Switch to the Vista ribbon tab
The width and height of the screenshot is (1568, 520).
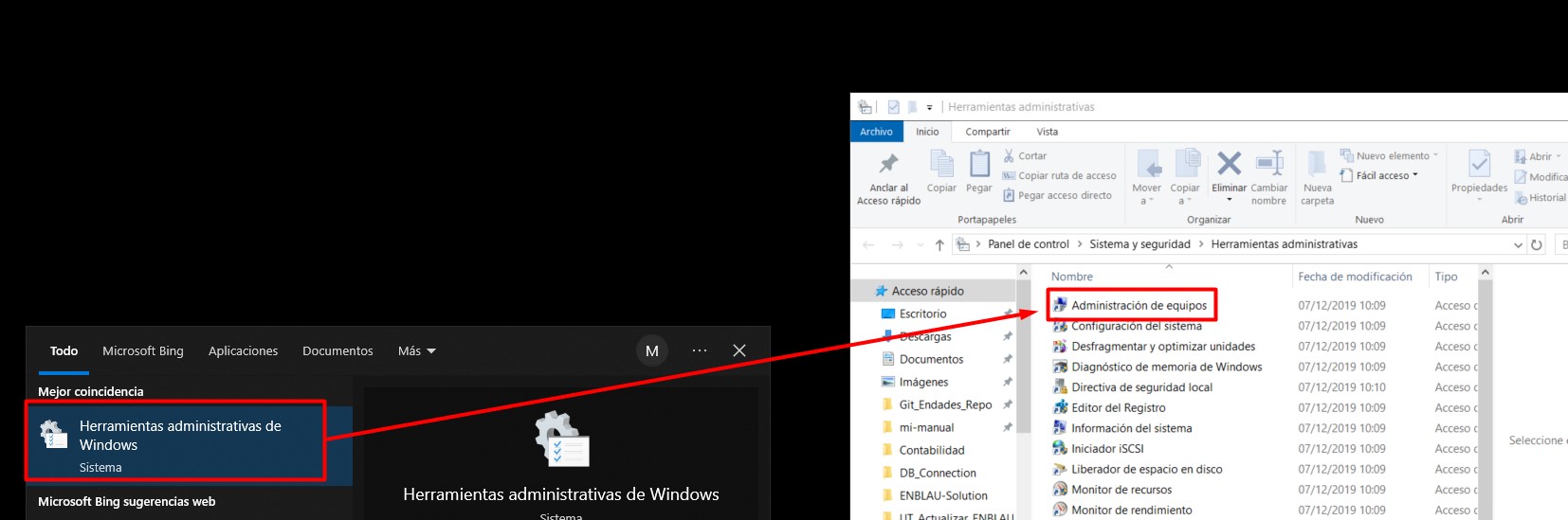1047,132
